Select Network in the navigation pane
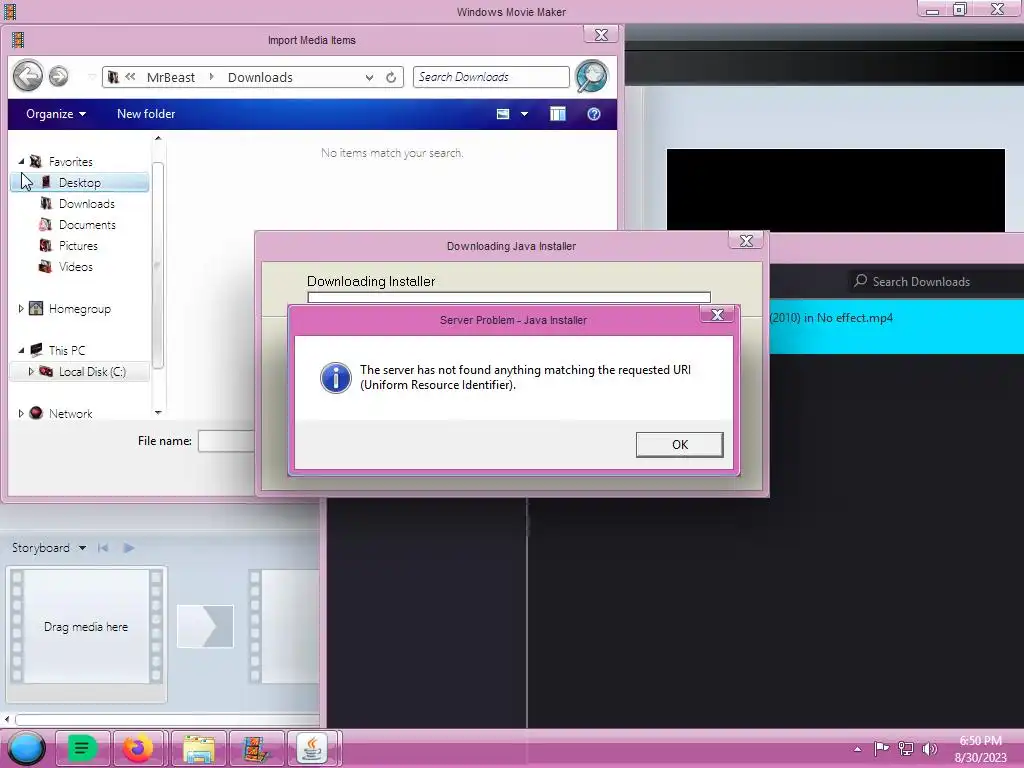Image resolution: width=1024 pixels, height=768 pixels. coord(70,413)
